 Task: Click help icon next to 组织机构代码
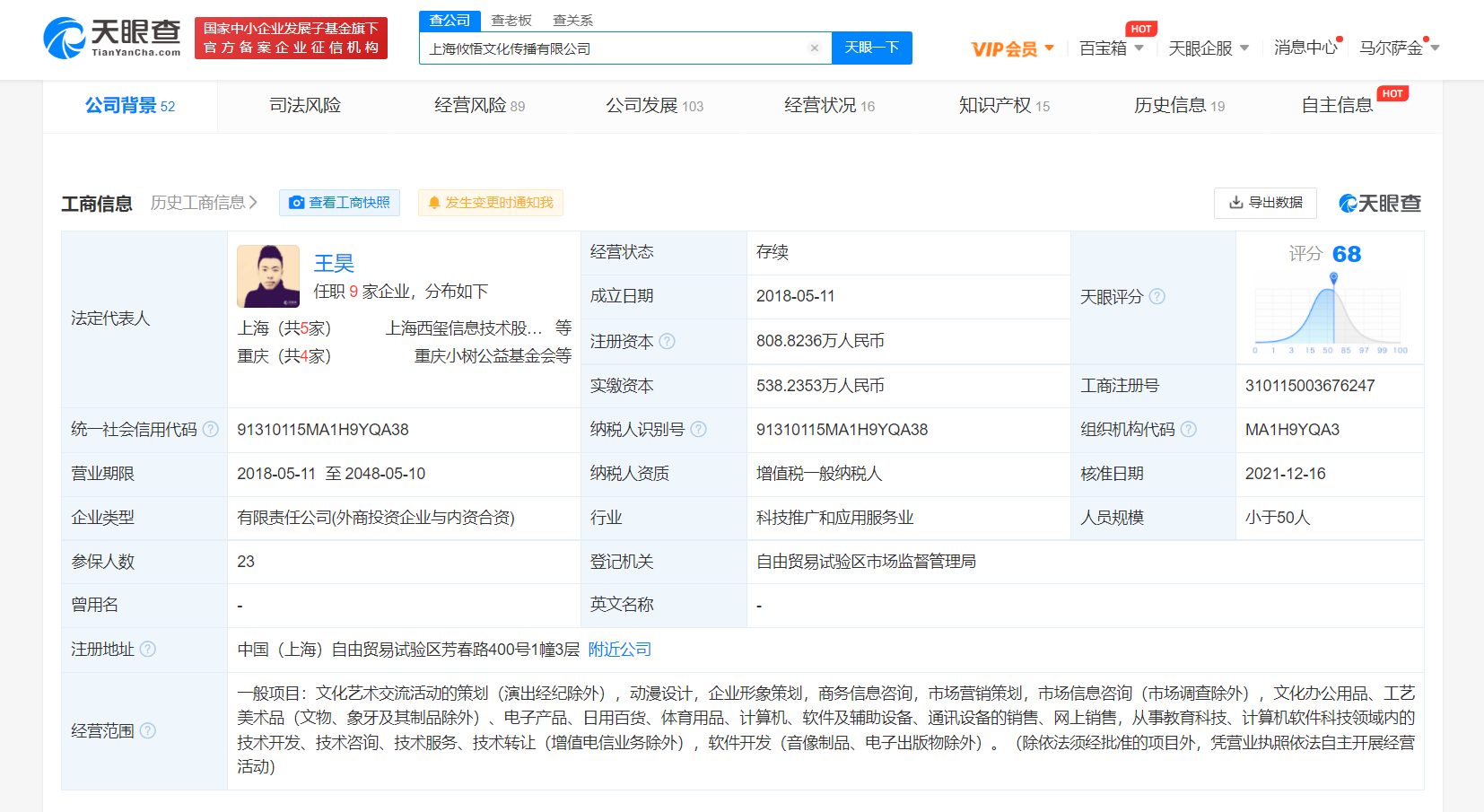coord(1189,429)
